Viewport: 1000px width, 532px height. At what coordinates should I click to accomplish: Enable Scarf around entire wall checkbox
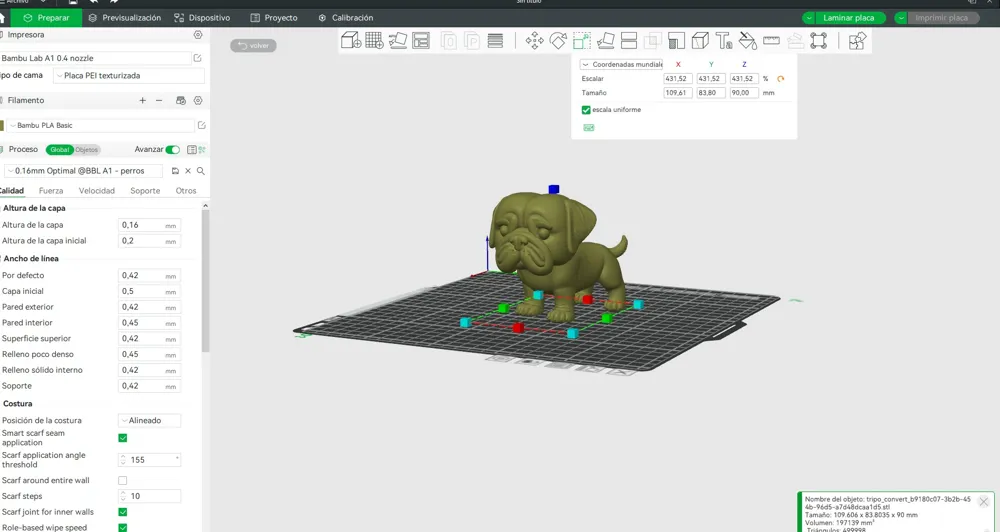pyautogui.click(x=122, y=480)
